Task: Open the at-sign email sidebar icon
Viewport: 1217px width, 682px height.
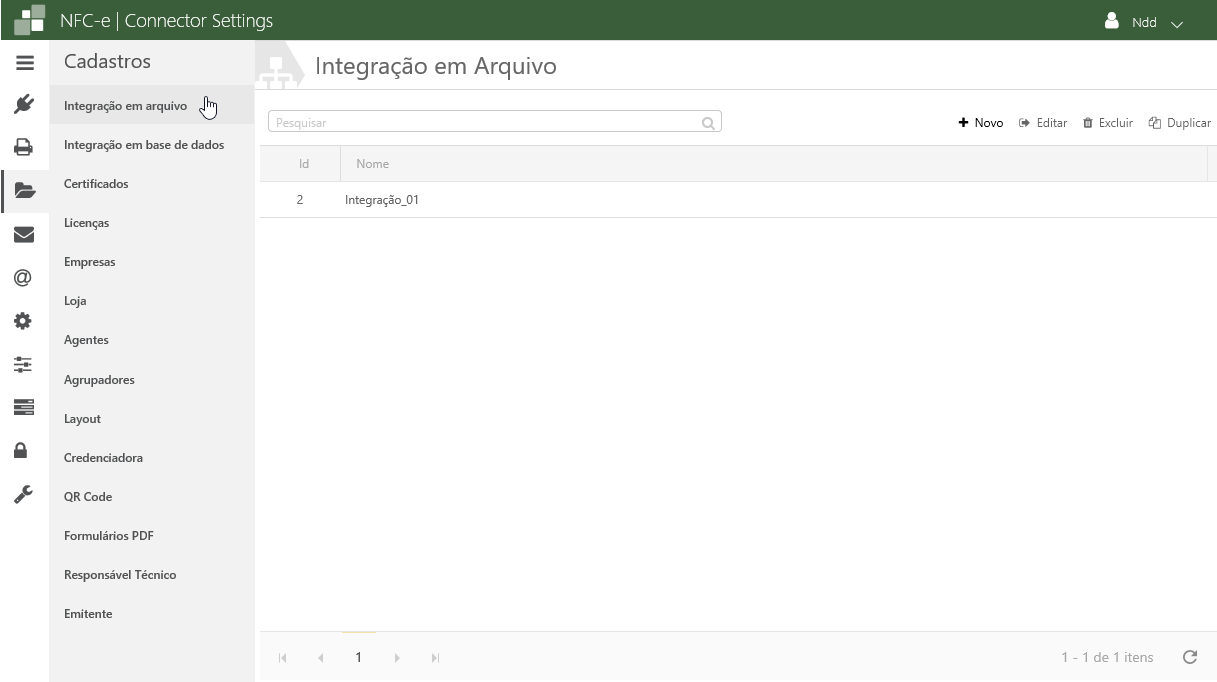Action: click(24, 277)
